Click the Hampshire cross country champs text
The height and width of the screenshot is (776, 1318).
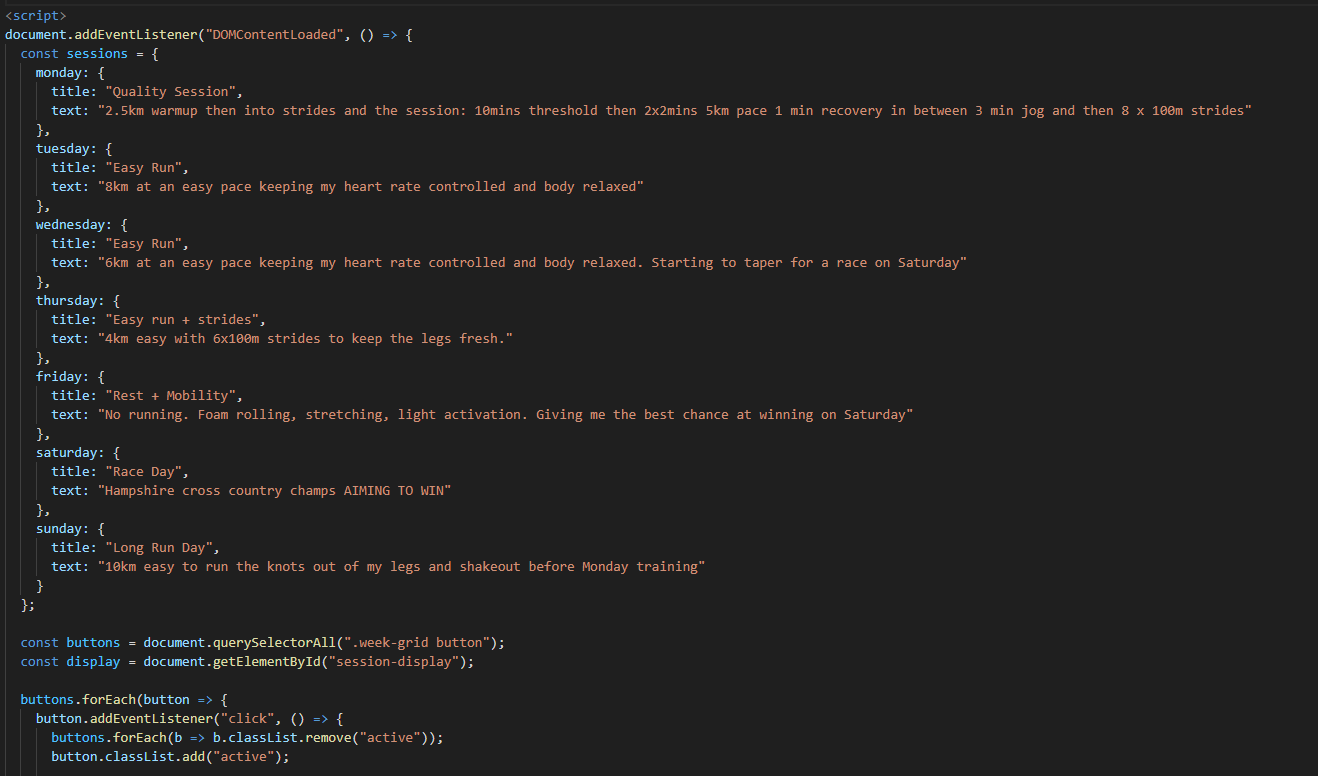[275, 491]
